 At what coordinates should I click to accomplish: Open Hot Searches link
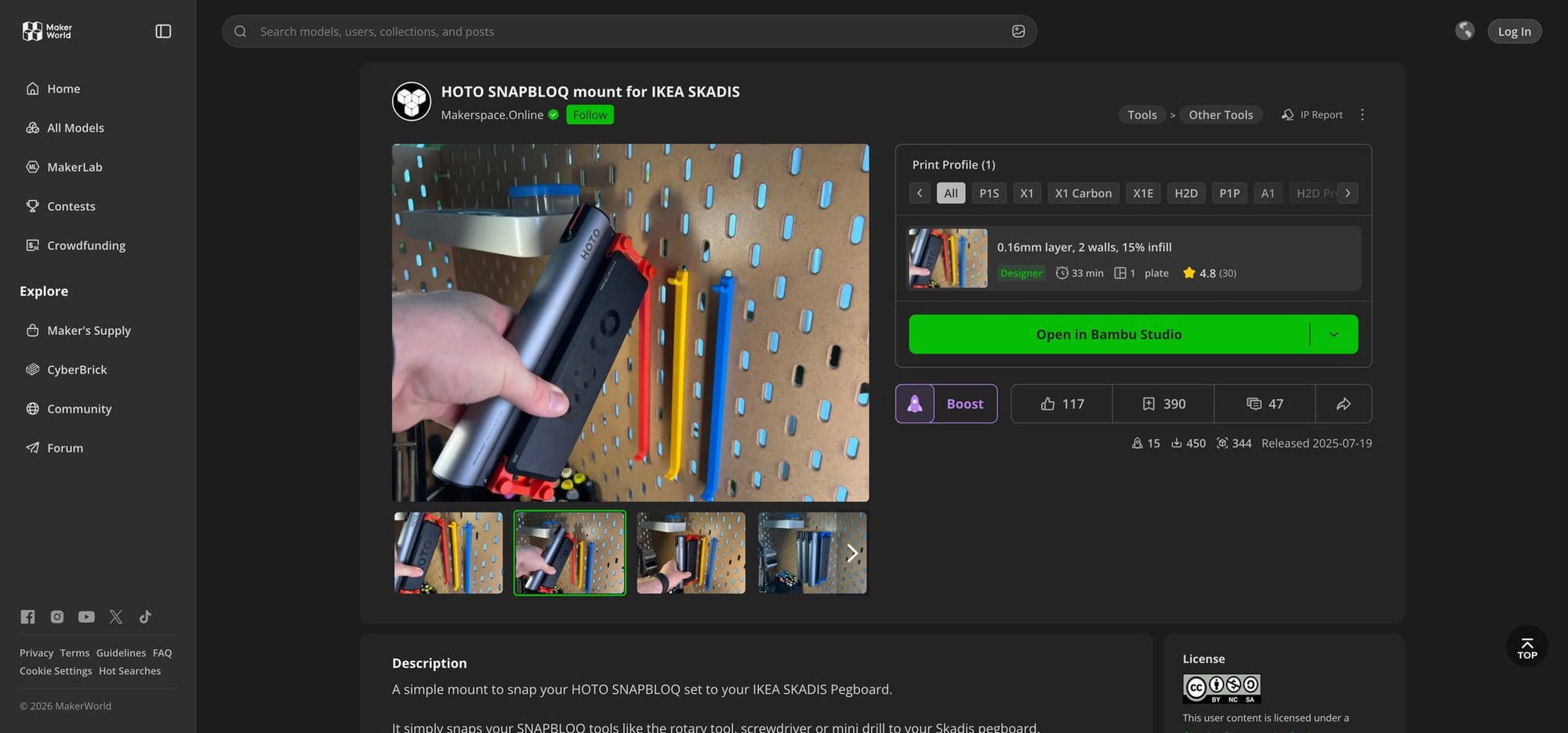pos(129,671)
